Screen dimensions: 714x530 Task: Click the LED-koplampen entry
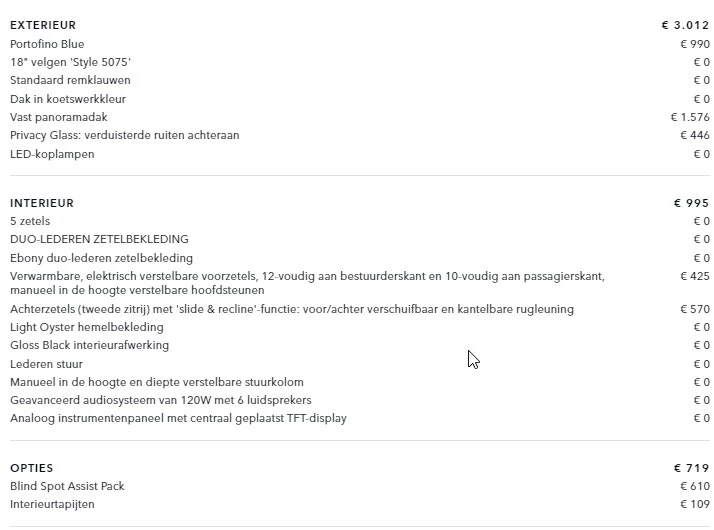coord(52,154)
